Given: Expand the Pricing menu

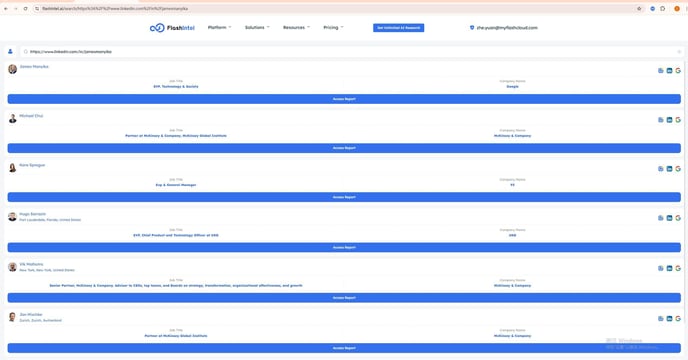Looking at the screenshot, I should (333, 27).
